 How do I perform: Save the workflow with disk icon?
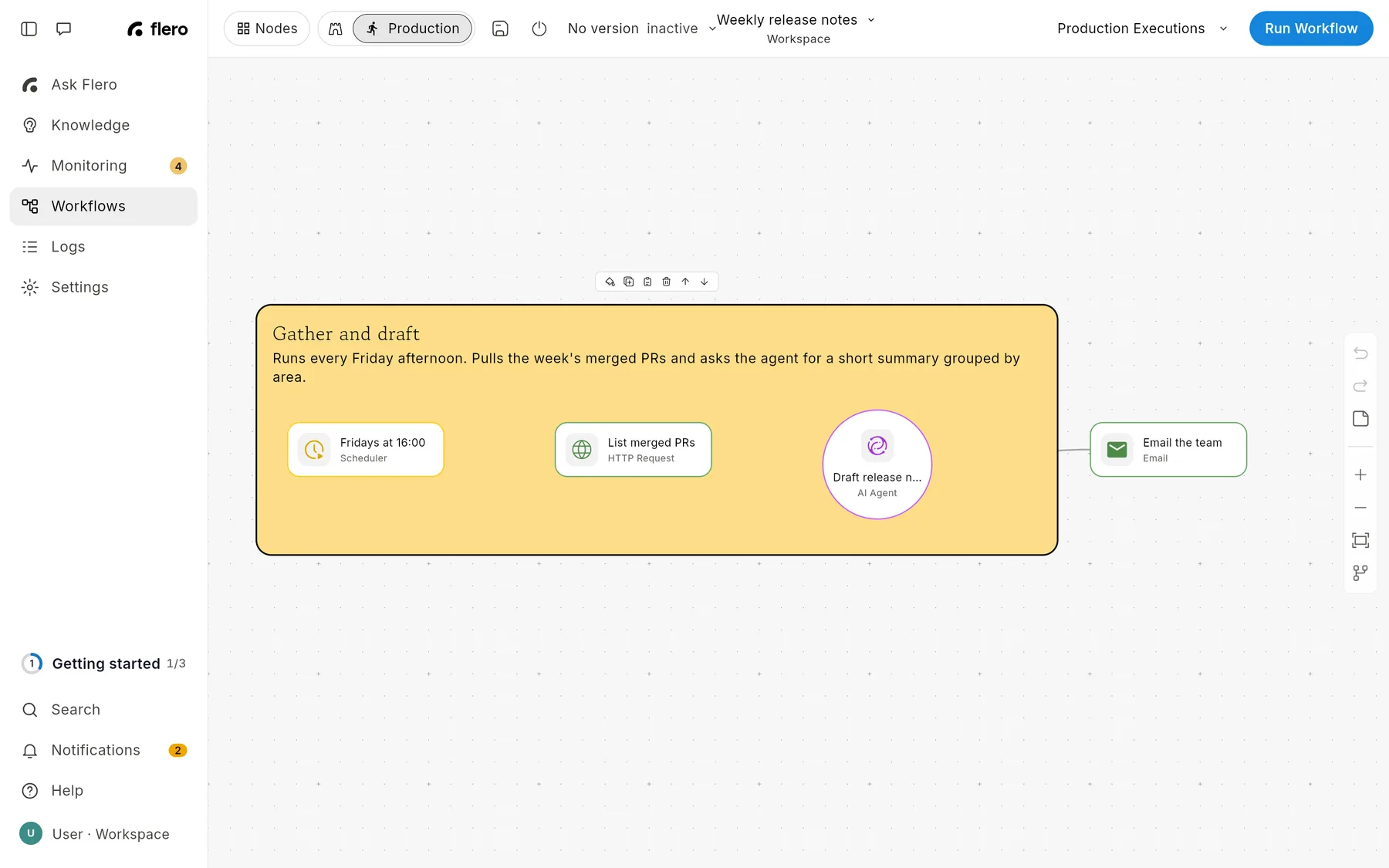coord(500,29)
